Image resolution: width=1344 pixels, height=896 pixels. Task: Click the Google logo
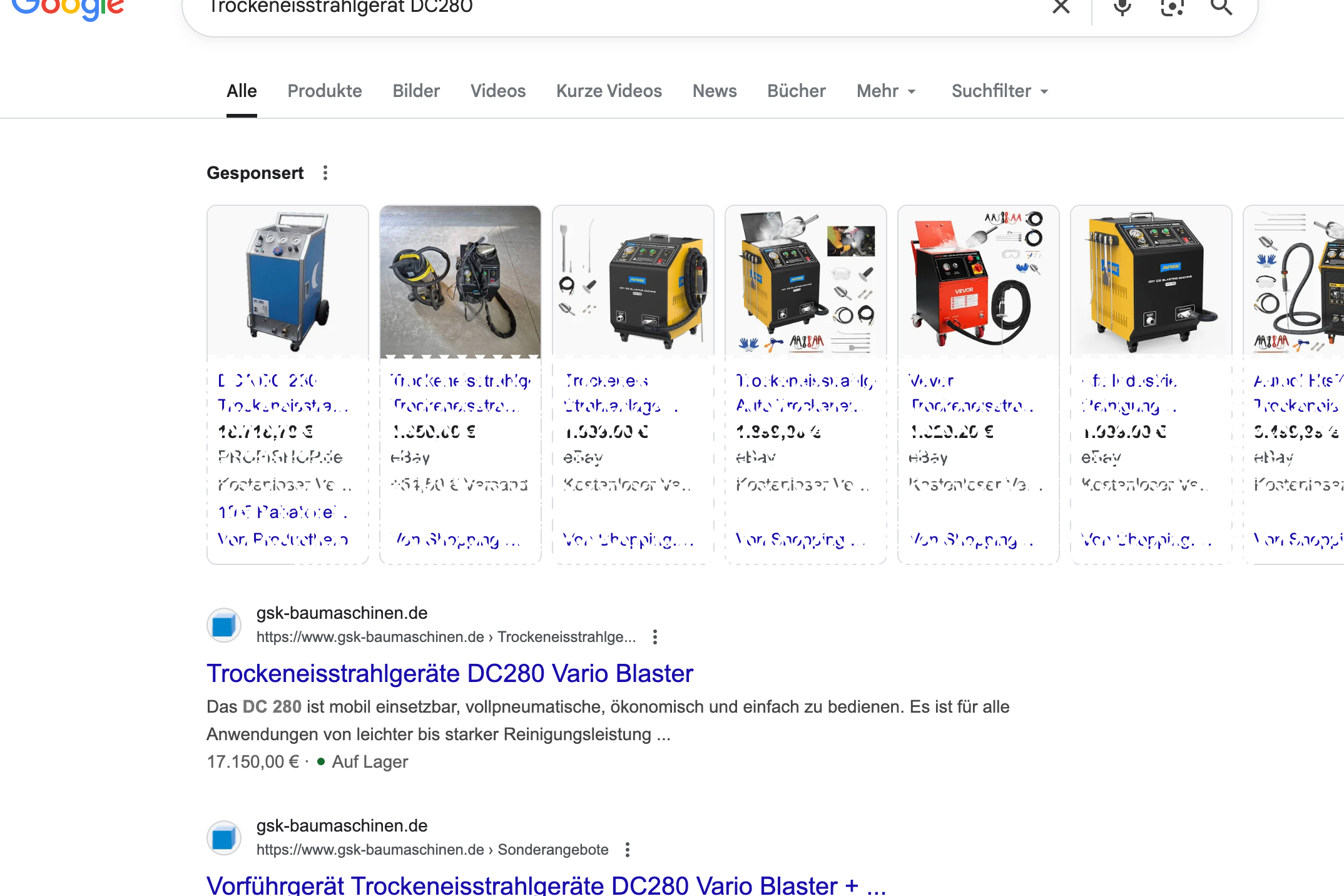tap(68, 8)
